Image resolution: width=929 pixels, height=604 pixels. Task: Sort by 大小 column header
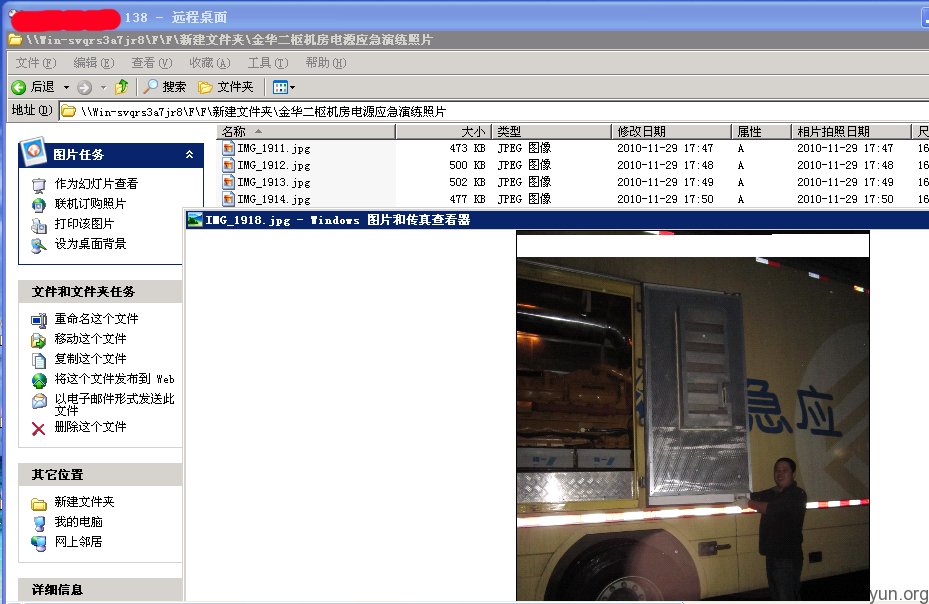click(x=443, y=132)
